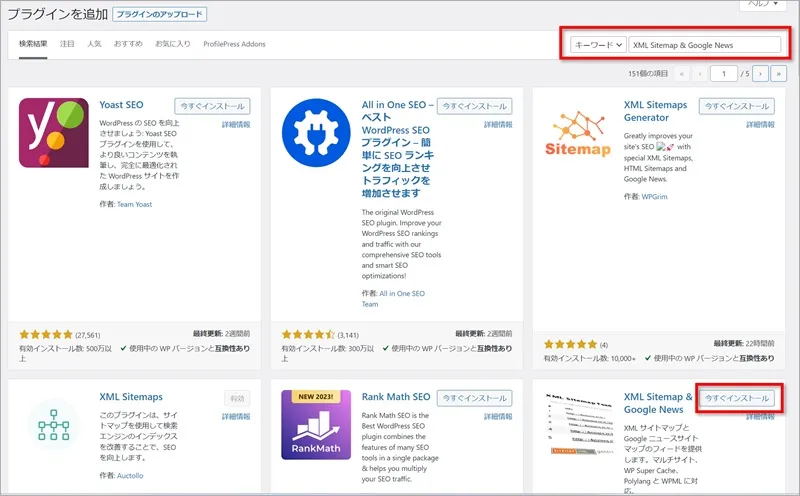Install XML Sitemaps Generator now

coord(737,106)
